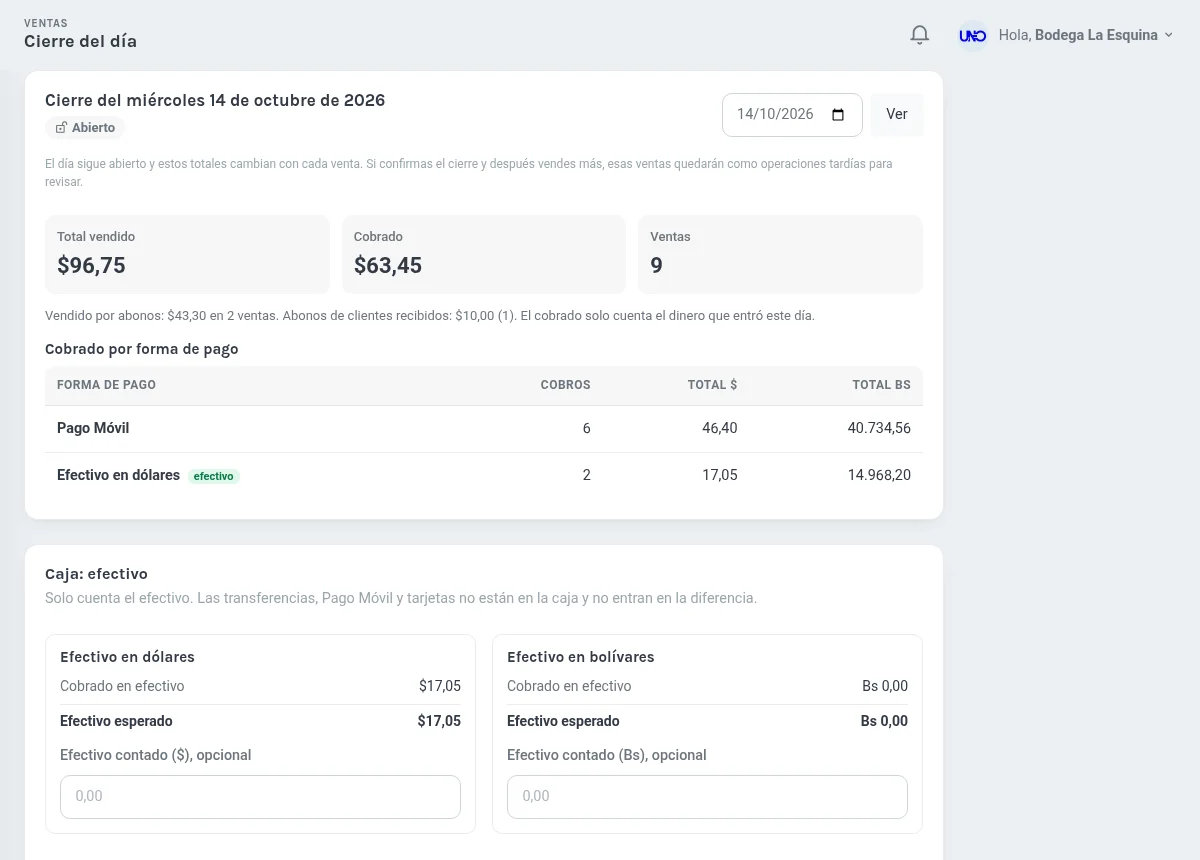
Task: Click the Cobrado por forma de pago heading
Action: tap(142, 349)
